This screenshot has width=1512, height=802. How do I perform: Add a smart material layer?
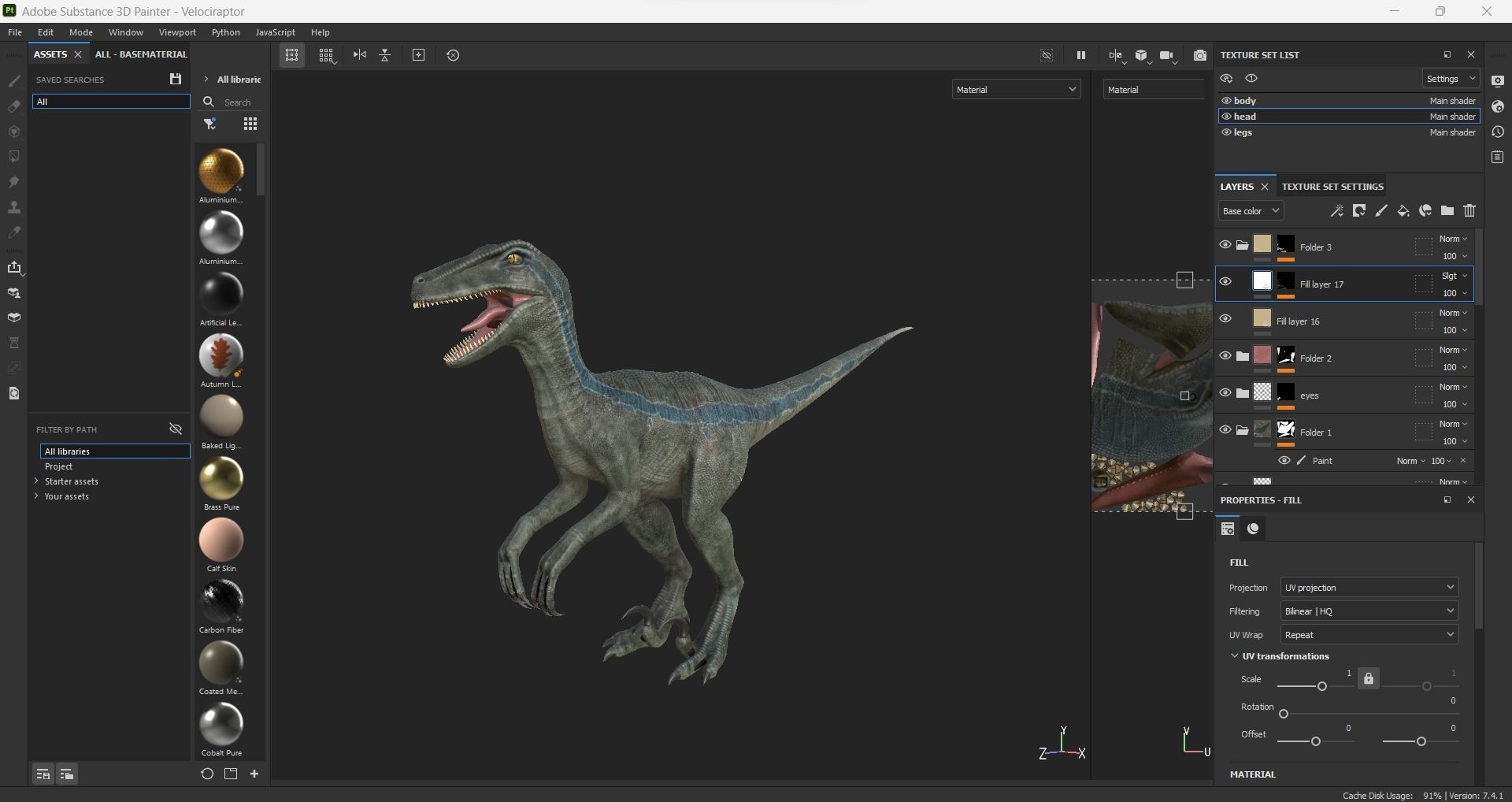coord(1425,210)
